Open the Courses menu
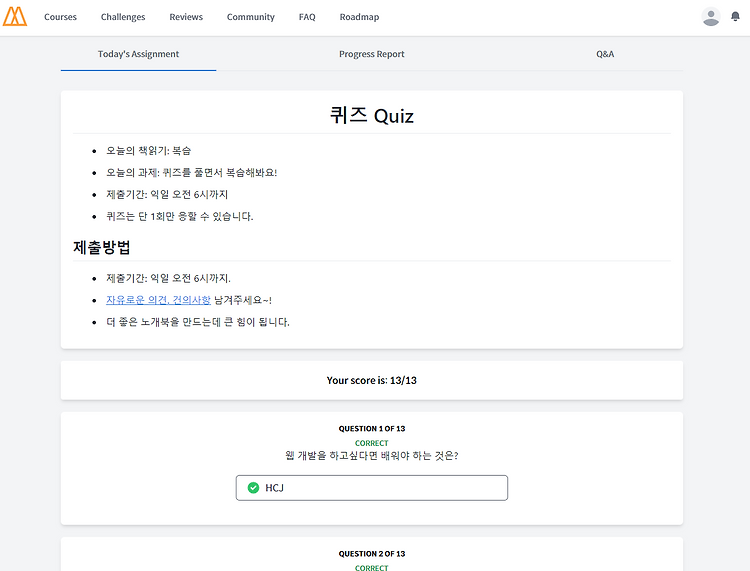The width and height of the screenshot is (750, 571). click(60, 17)
